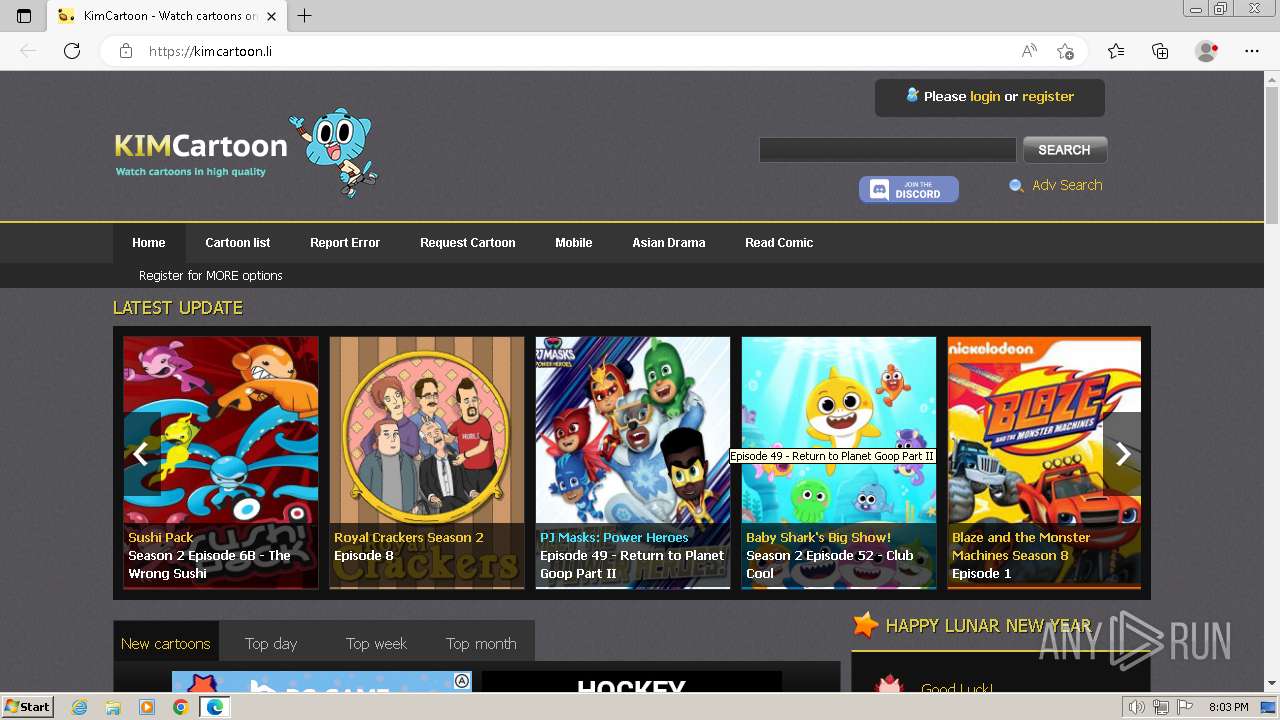Click the register link
The height and width of the screenshot is (720, 1280).
click(1048, 97)
